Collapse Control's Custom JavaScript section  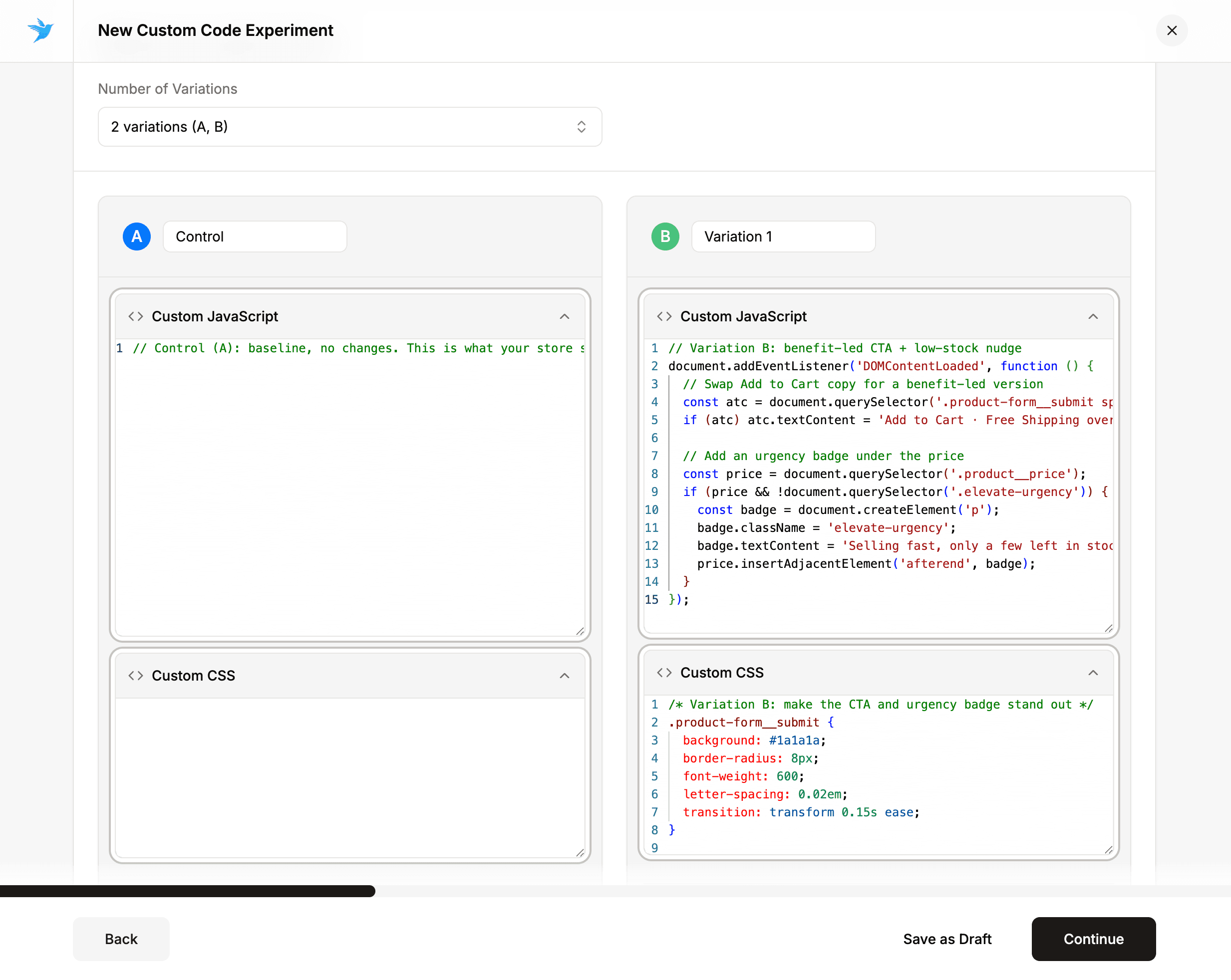tap(564, 316)
